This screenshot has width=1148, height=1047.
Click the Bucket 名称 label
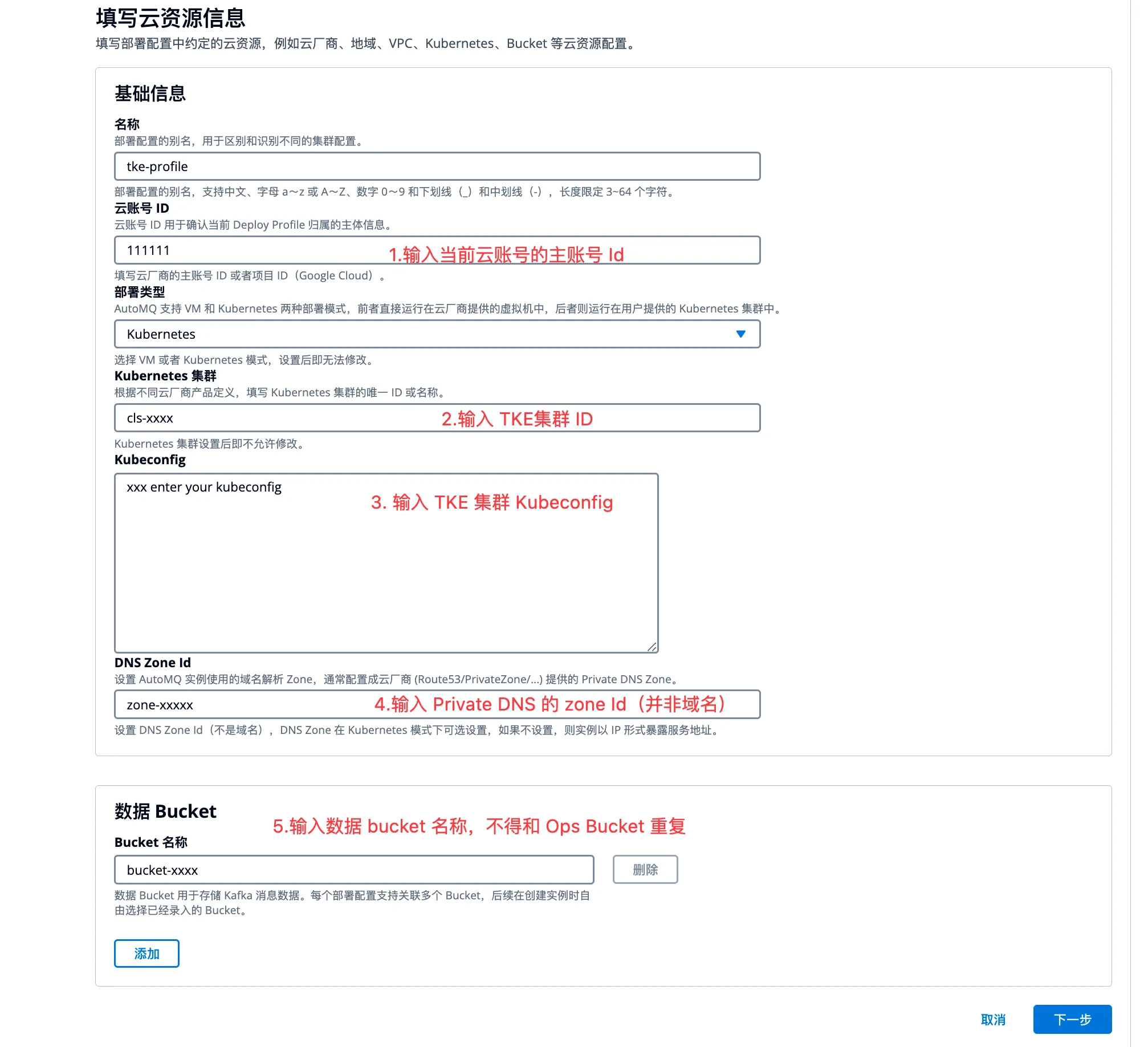tap(150, 842)
